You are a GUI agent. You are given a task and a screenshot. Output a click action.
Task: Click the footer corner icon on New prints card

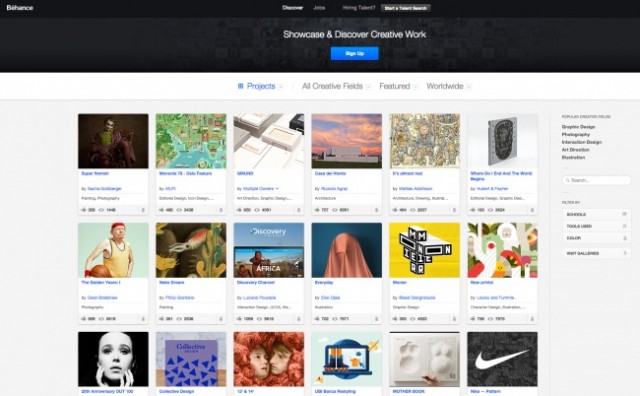point(532,319)
